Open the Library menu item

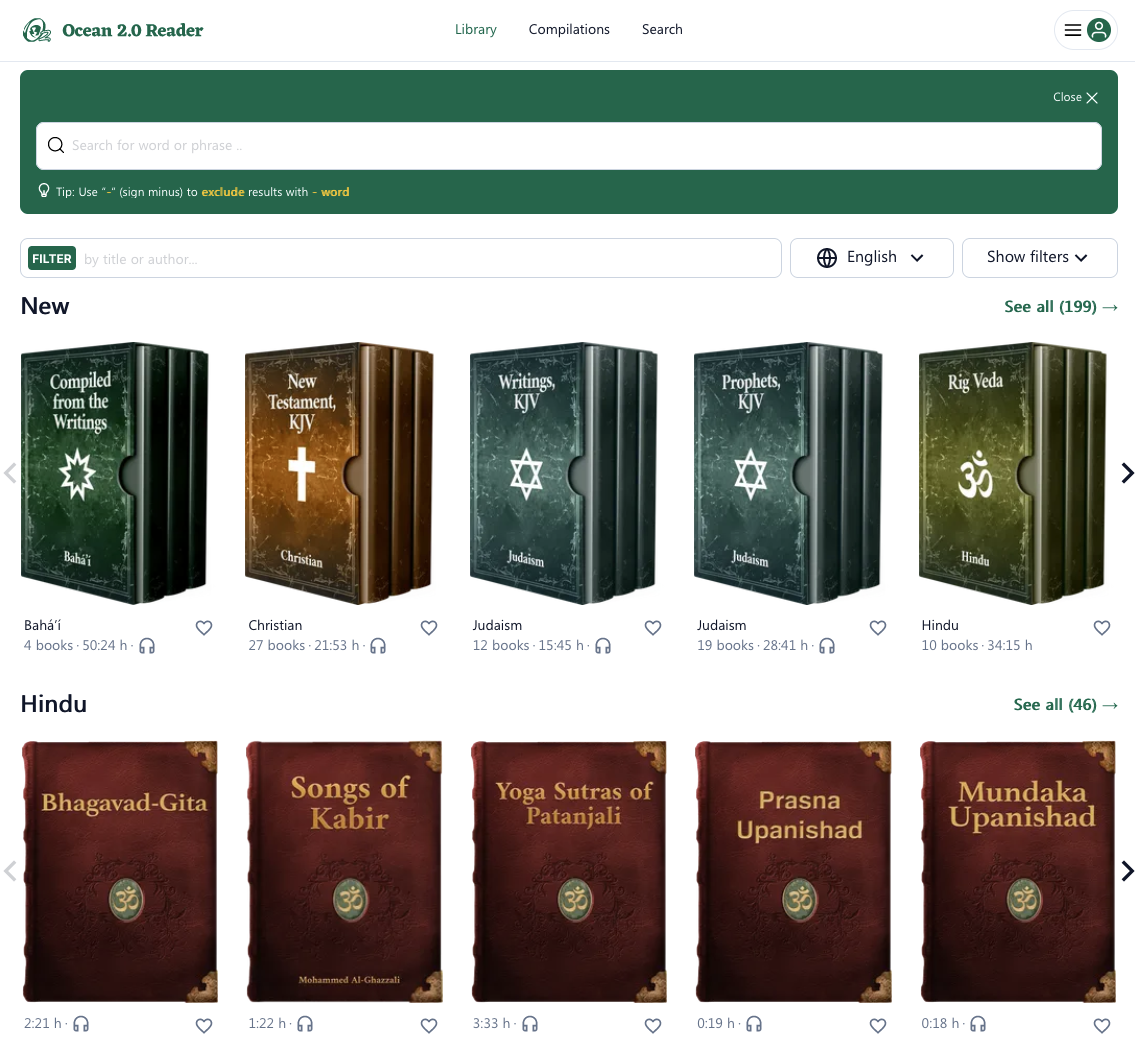476,30
